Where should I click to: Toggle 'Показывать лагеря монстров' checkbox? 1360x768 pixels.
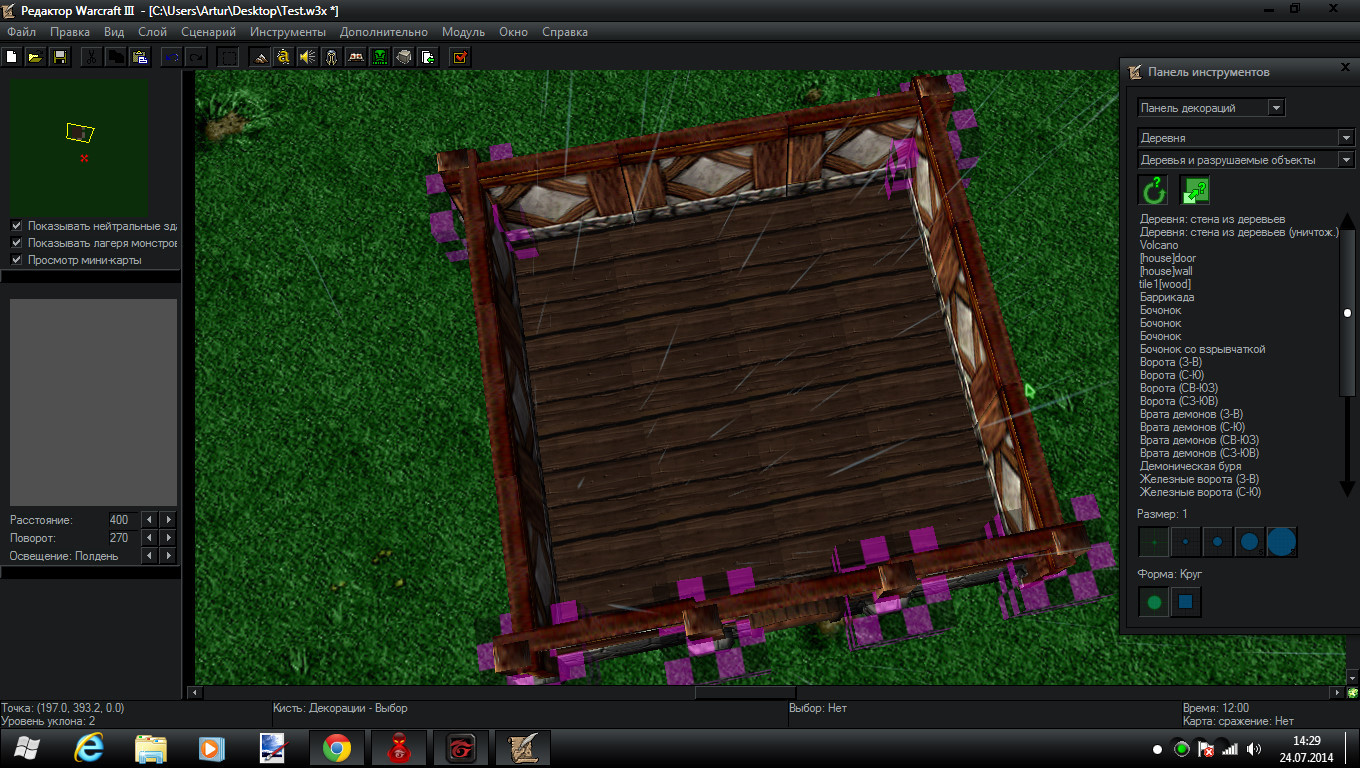point(16,243)
